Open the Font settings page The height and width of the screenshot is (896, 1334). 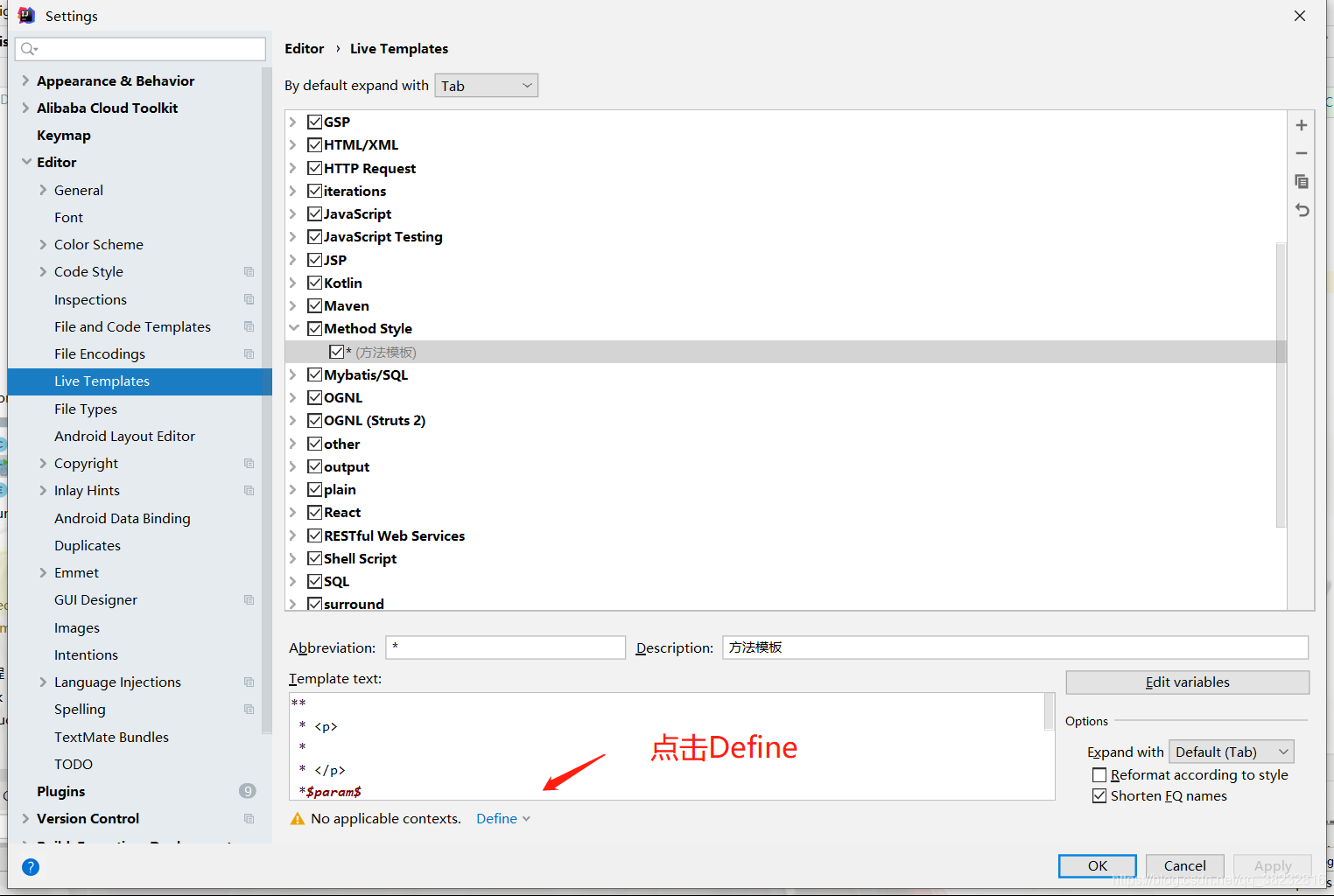68,217
